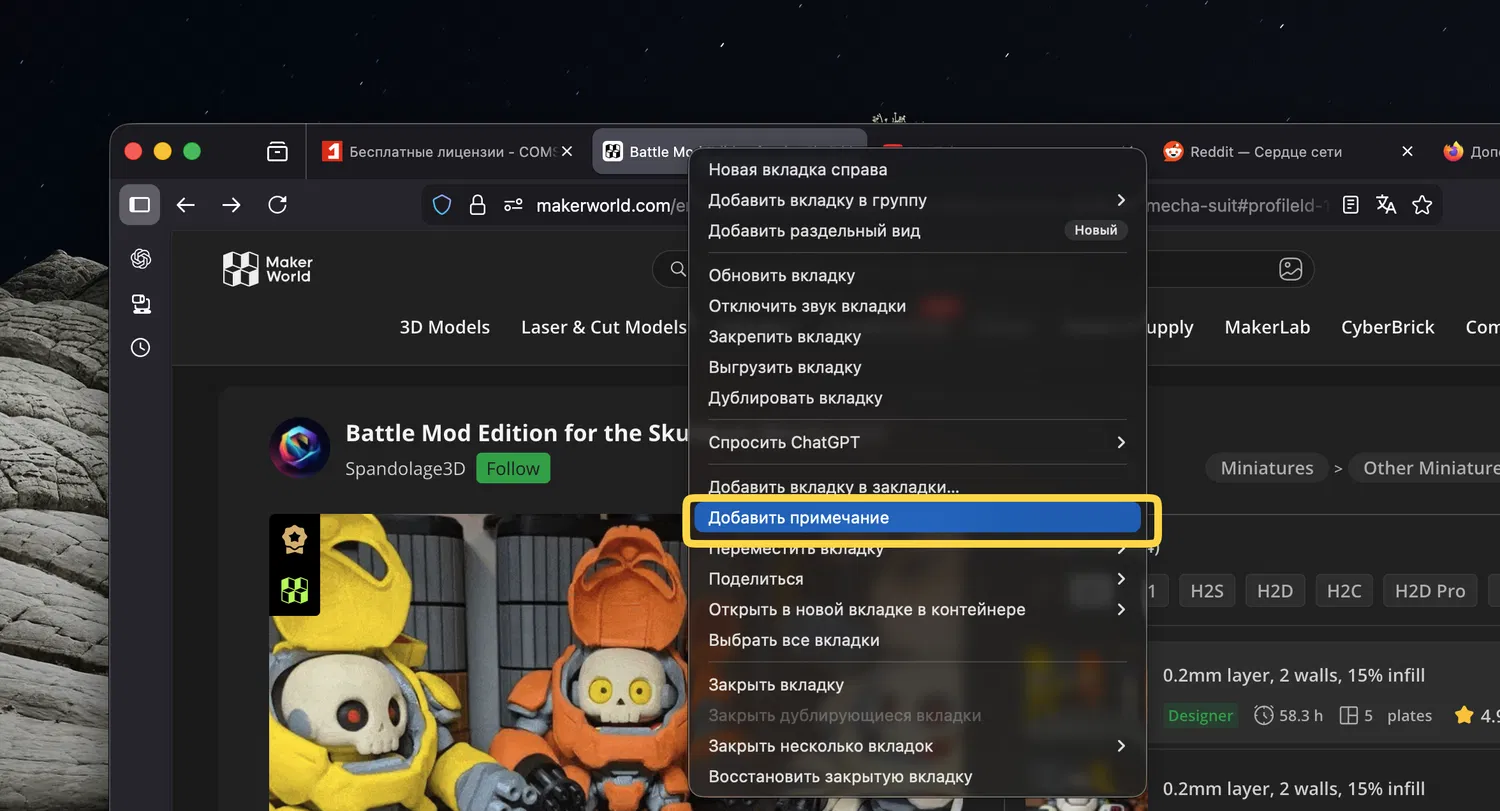This screenshot has height=811, width=1500.
Task: Click the translate page icon
Action: (x=1386, y=205)
